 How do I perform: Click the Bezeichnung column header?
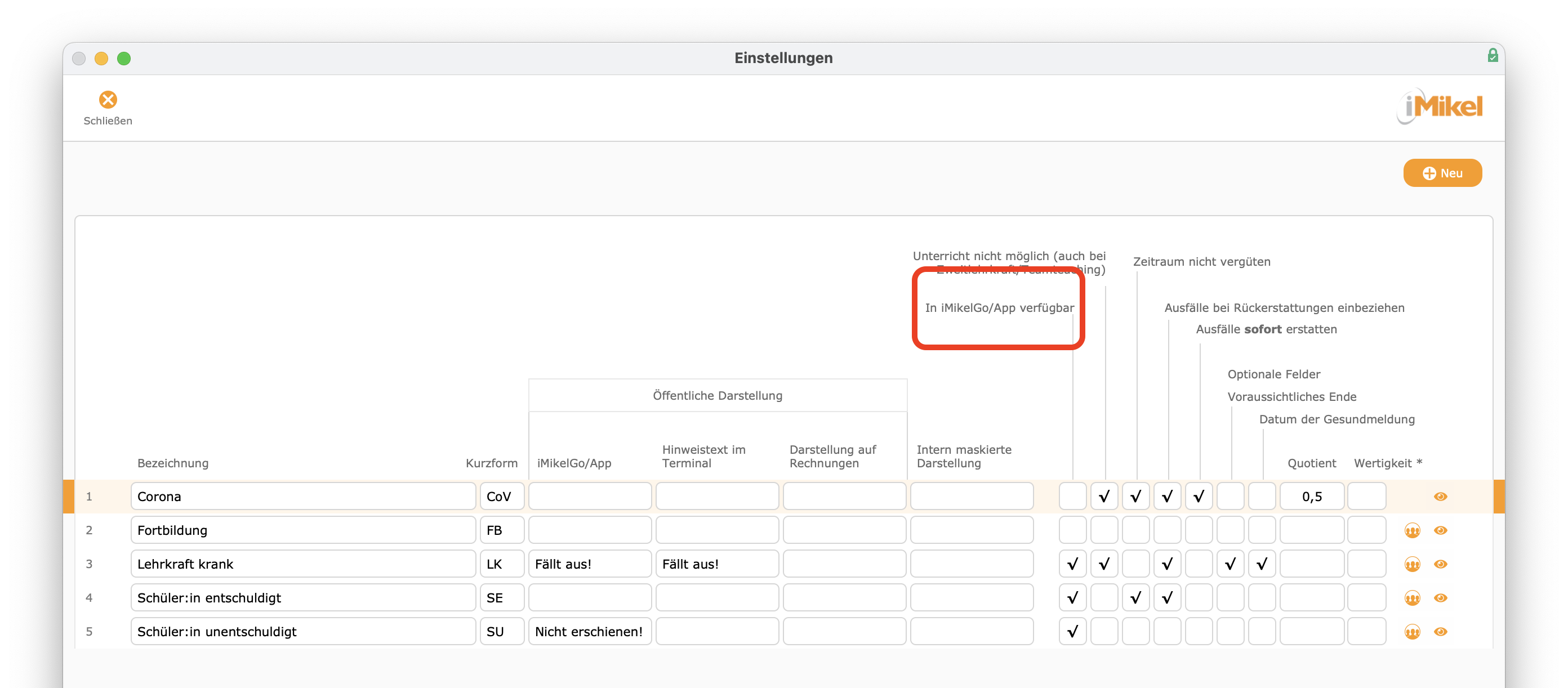point(173,463)
